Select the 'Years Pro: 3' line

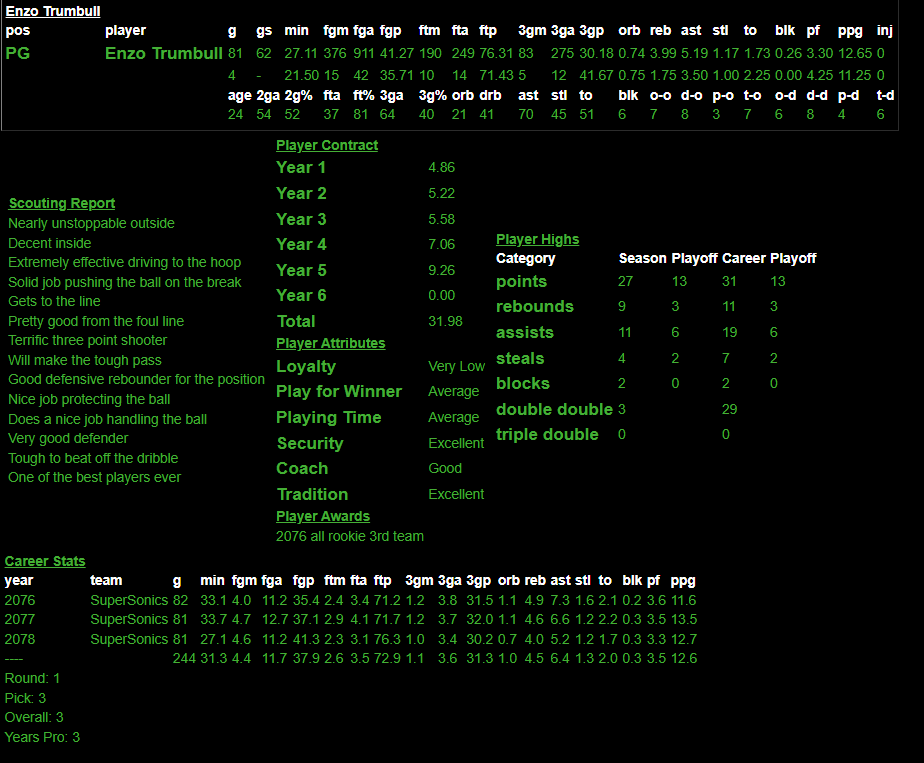click(42, 737)
